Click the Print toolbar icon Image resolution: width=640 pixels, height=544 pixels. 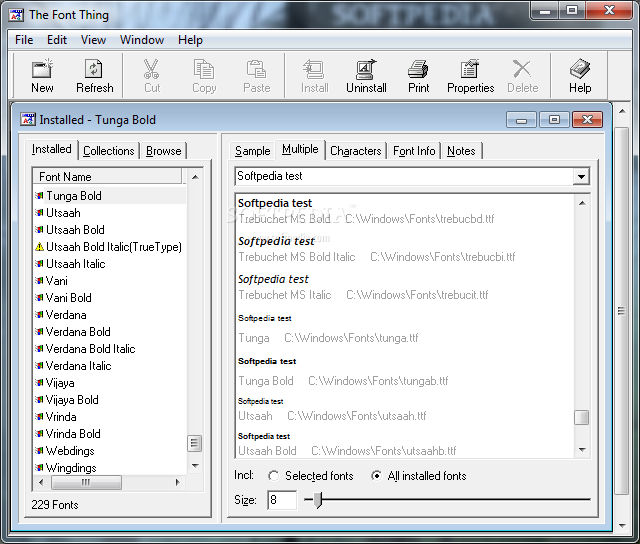418,69
